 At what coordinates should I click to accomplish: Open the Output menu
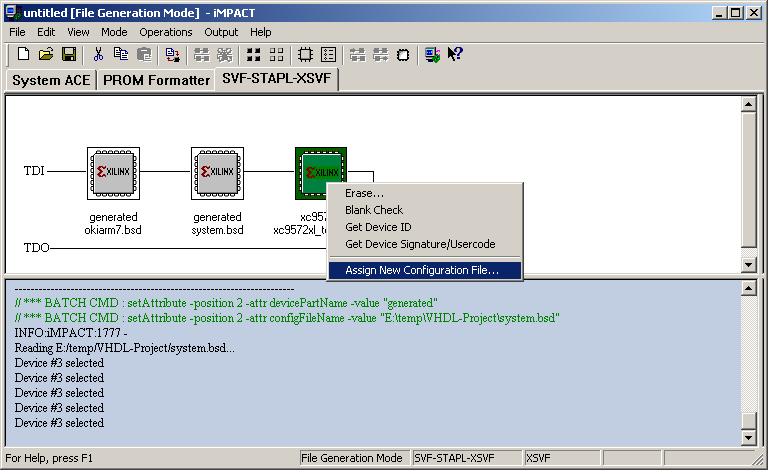click(x=221, y=32)
